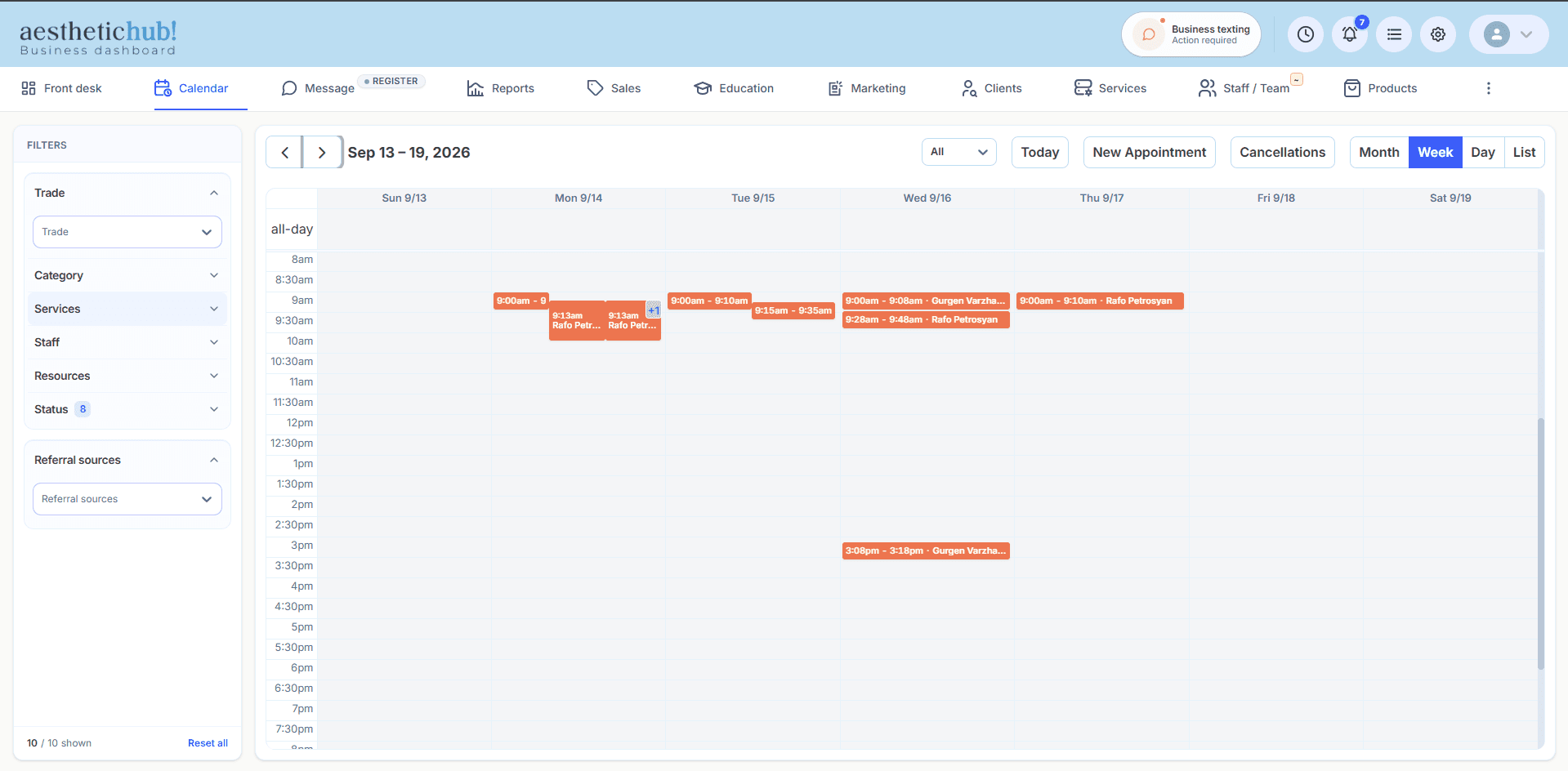Click the Business texting chat icon
The width and height of the screenshot is (1568, 771).
(1149, 34)
